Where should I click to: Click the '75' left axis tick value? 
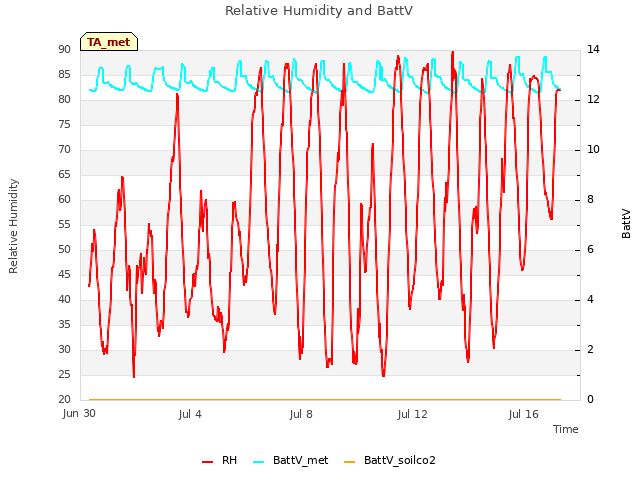tap(64, 124)
